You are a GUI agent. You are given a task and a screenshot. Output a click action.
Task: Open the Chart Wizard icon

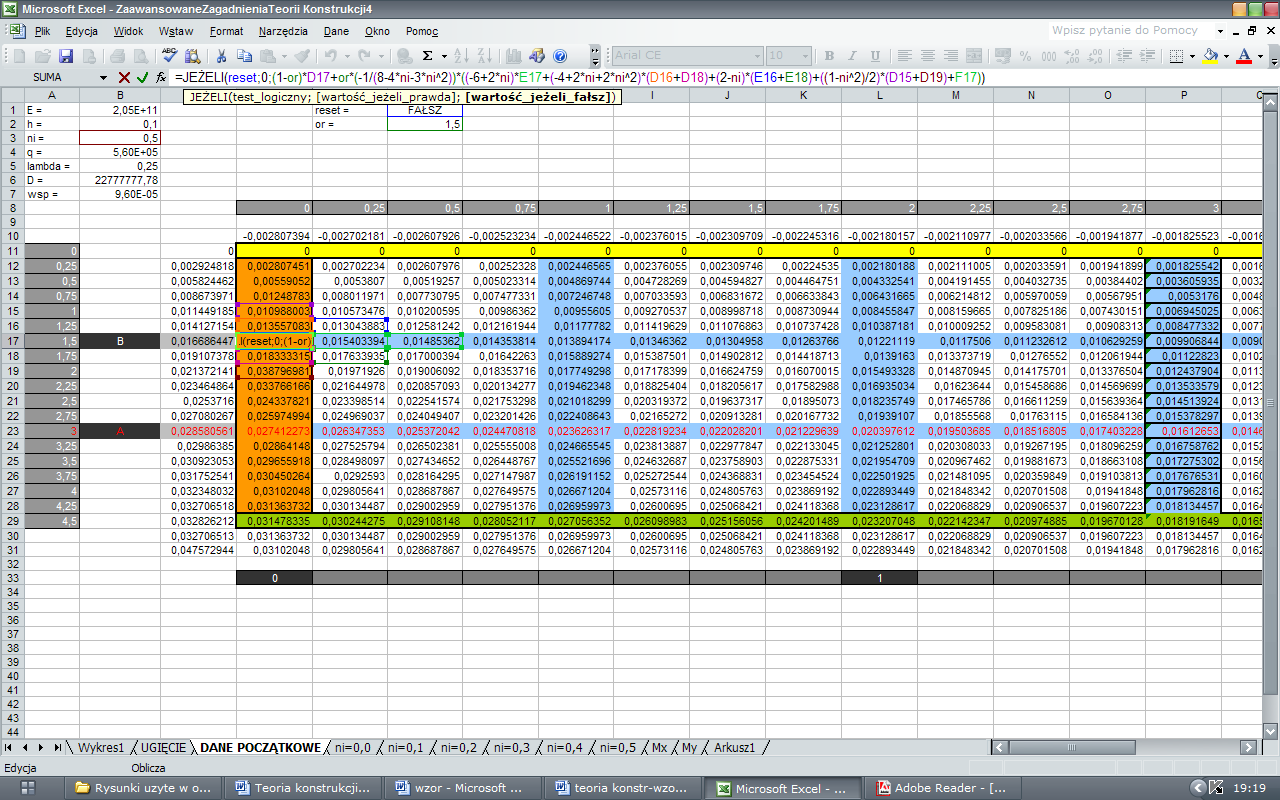(x=513, y=56)
